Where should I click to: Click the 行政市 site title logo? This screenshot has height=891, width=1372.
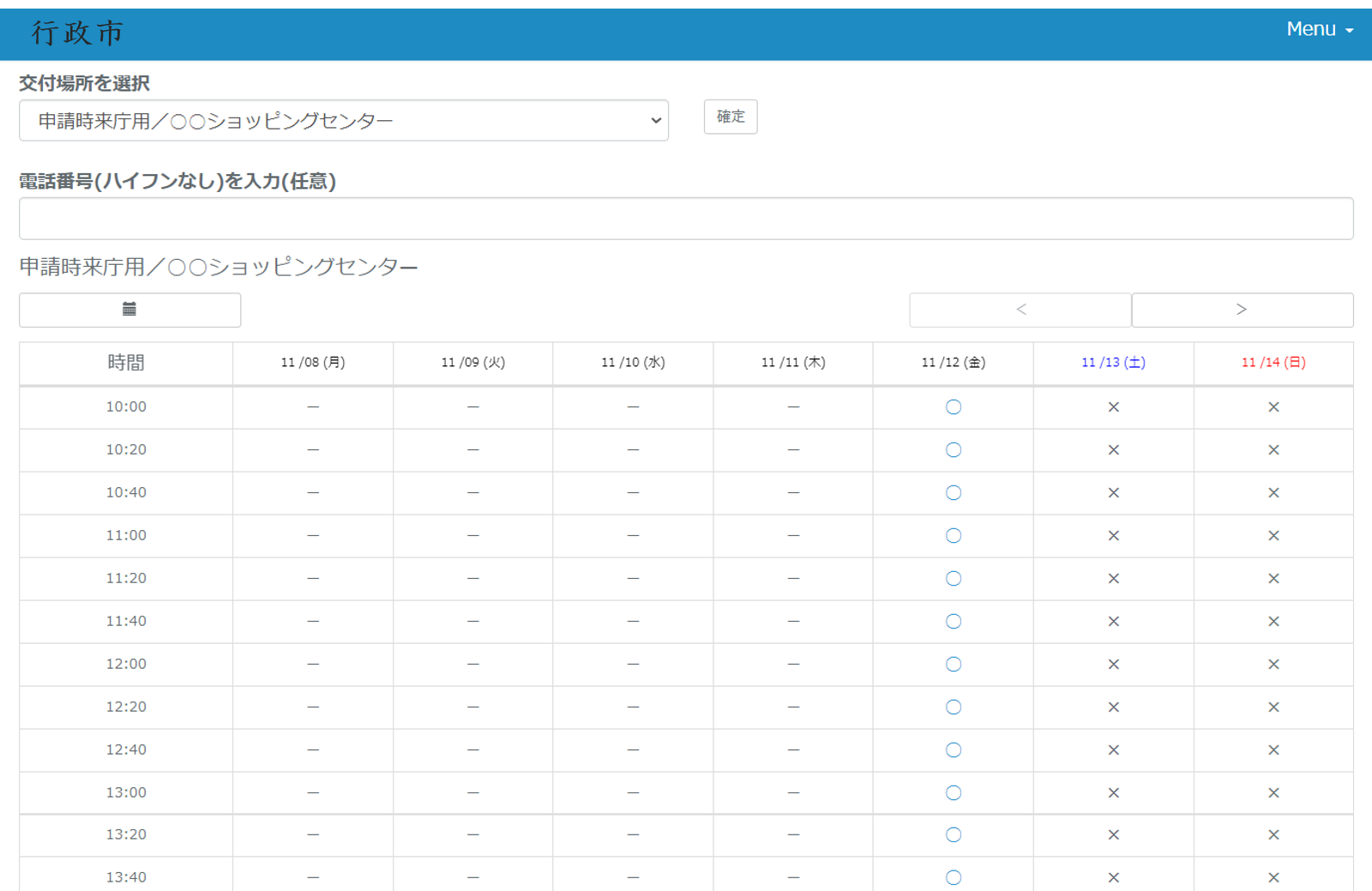tap(78, 33)
